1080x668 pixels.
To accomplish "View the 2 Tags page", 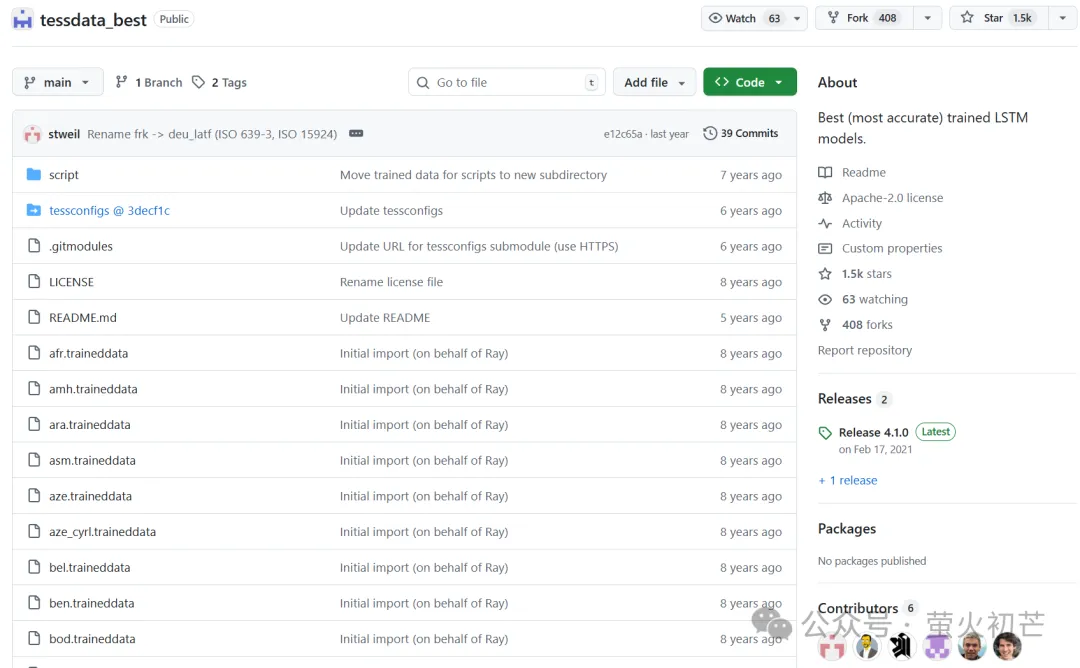I will pos(220,83).
